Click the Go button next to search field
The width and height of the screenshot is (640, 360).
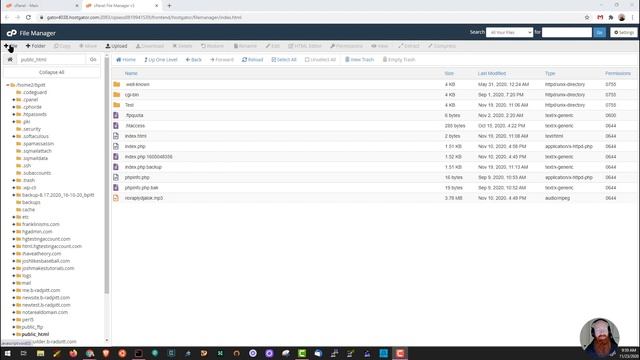pyautogui.click(x=600, y=32)
